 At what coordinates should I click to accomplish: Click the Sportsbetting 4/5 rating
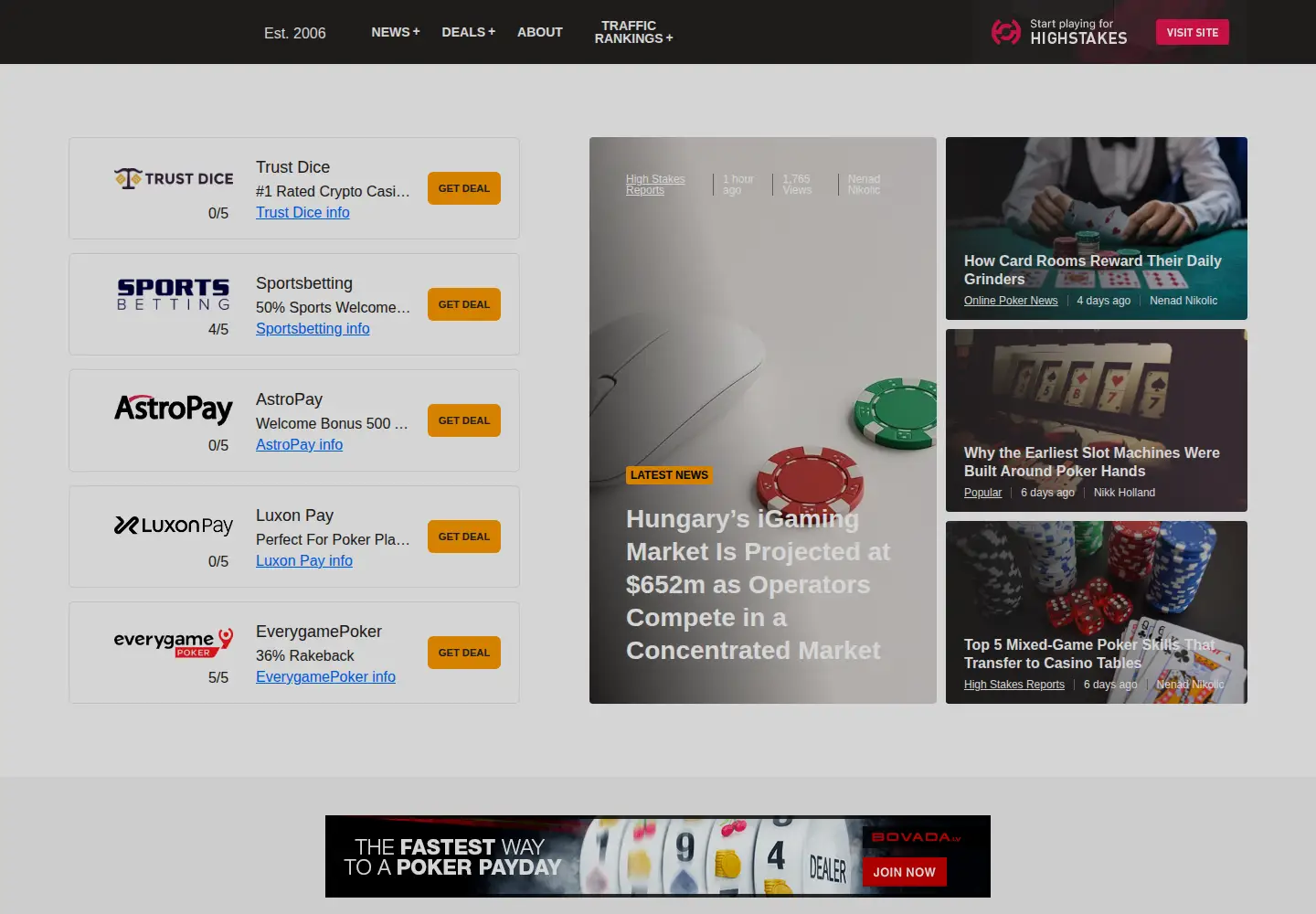pos(218,329)
